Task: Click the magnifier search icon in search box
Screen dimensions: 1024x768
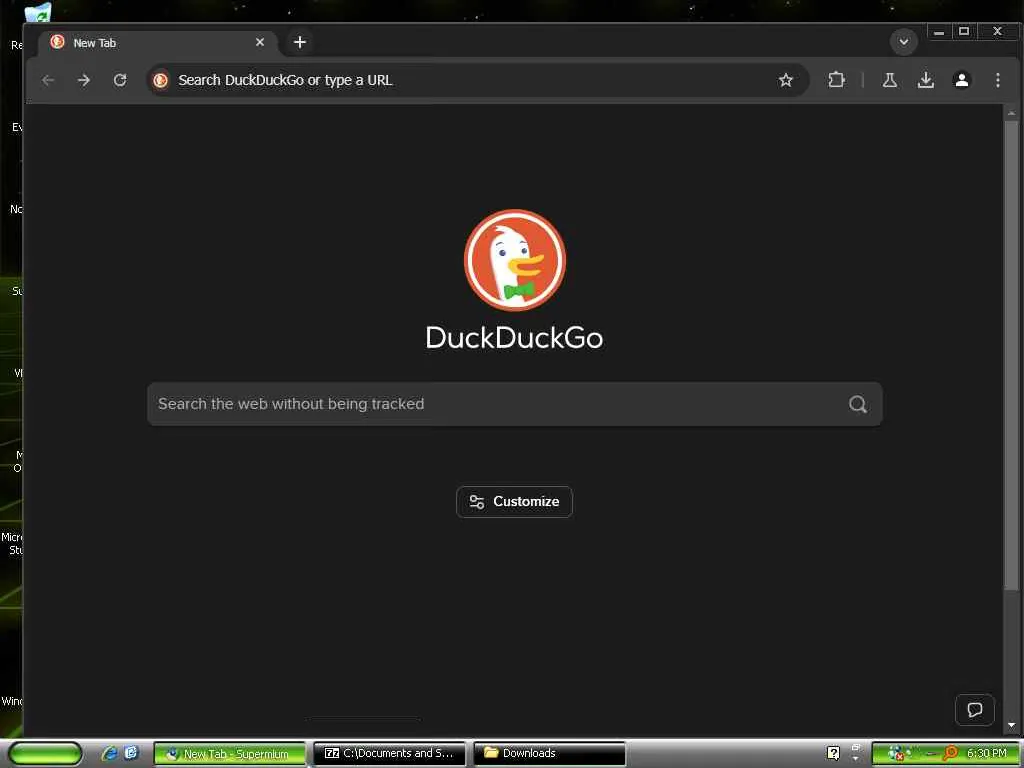Action: click(857, 404)
